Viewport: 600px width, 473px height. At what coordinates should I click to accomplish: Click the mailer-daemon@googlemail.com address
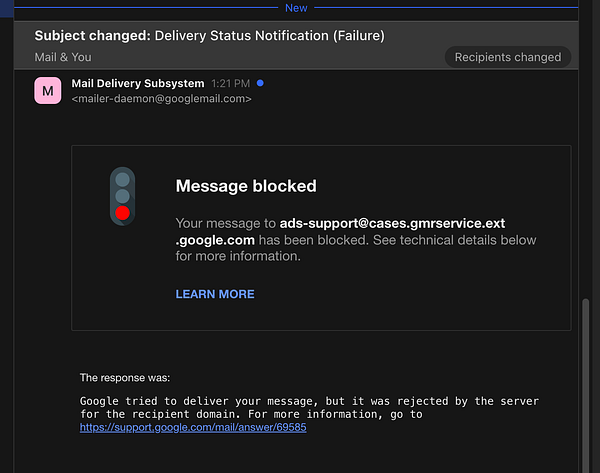[162, 99]
